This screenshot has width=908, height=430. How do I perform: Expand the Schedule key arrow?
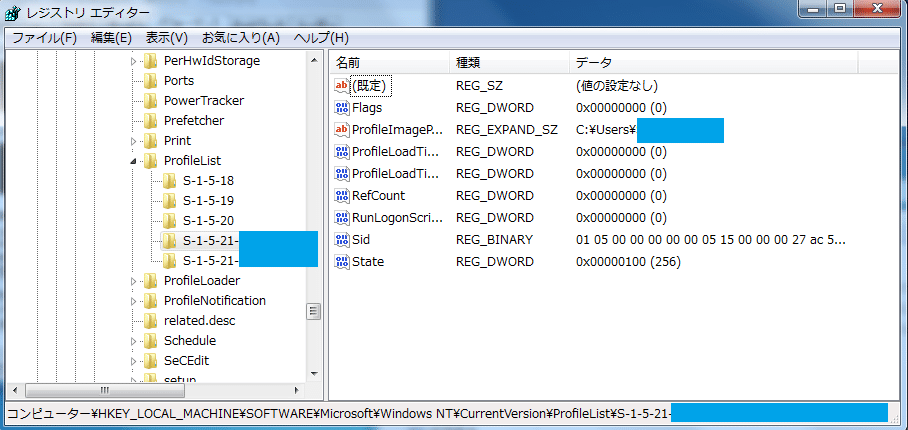(x=134, y=341)
